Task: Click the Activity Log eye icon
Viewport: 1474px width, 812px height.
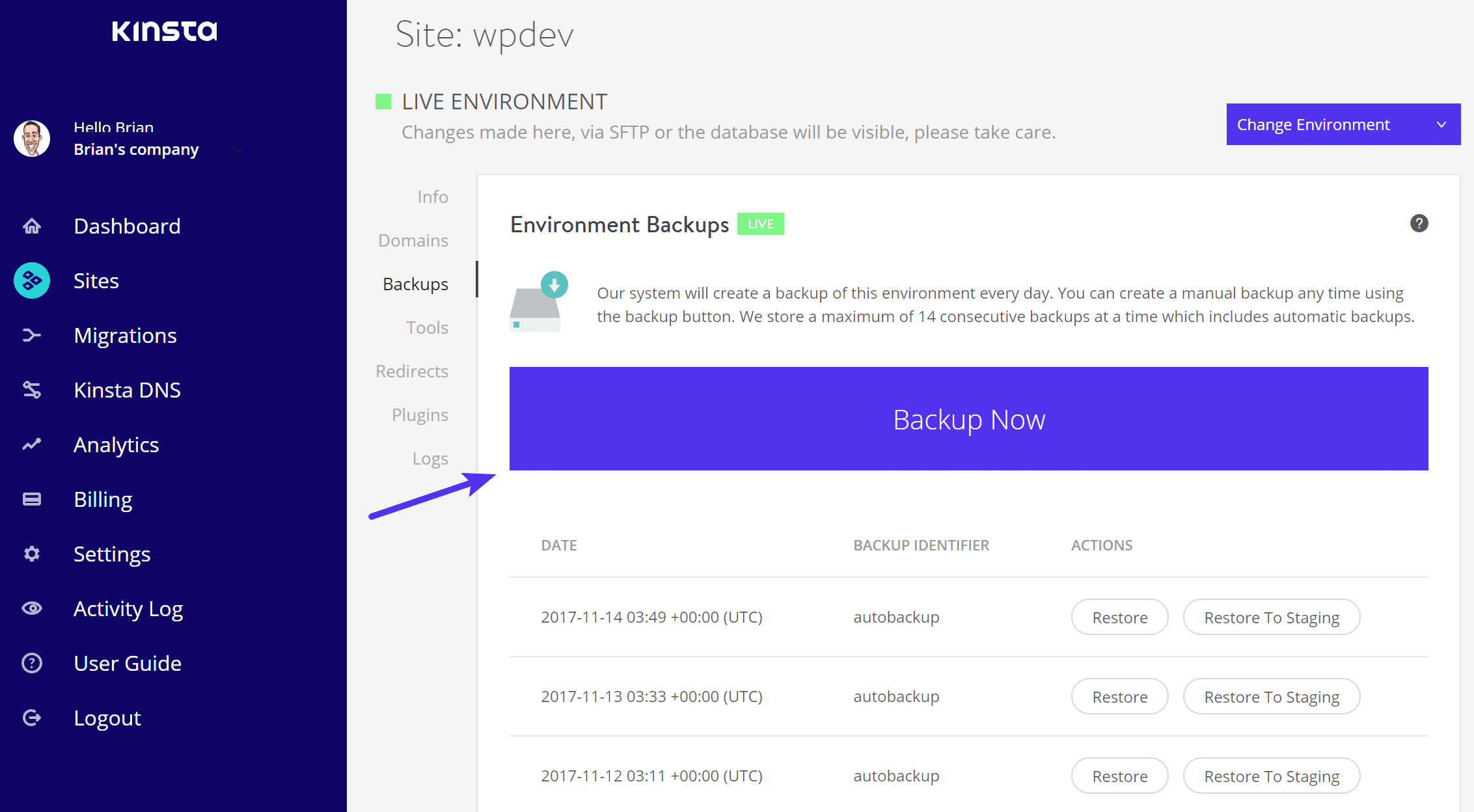Action: (32, 608)
